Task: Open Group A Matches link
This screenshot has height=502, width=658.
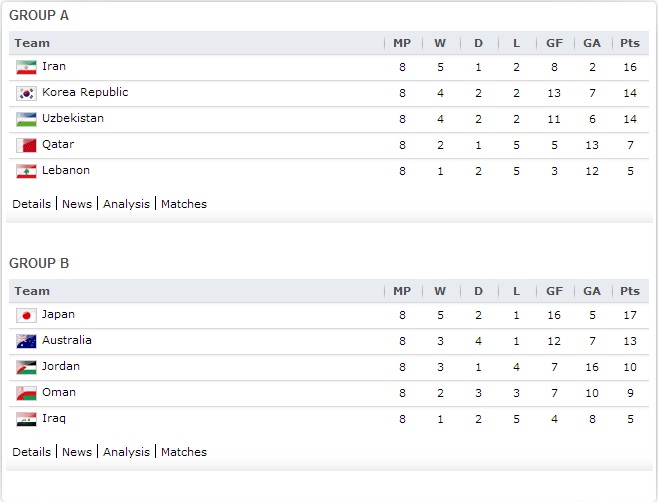Action: click(184, 204)
